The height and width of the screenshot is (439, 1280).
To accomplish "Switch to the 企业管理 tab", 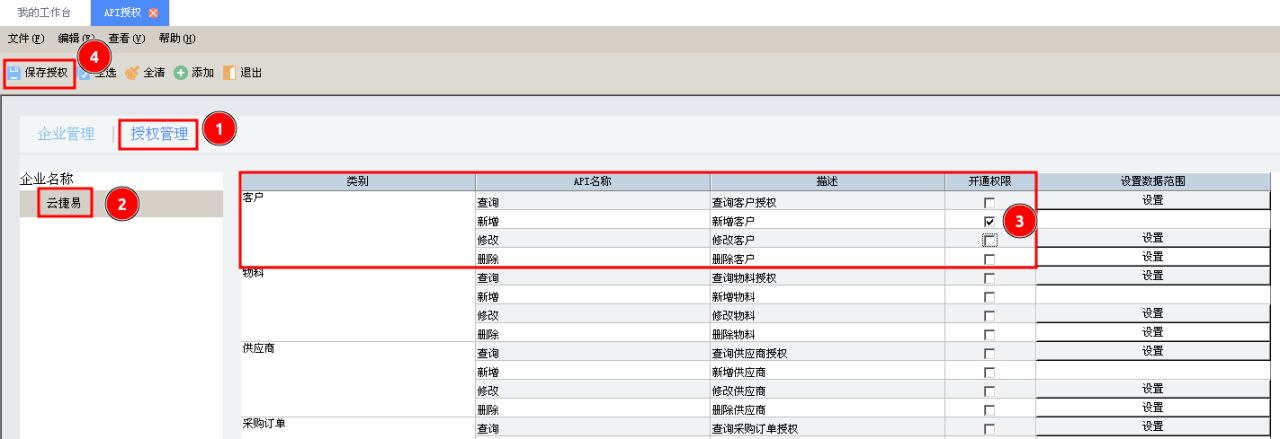I will click(x=66, y=134).
